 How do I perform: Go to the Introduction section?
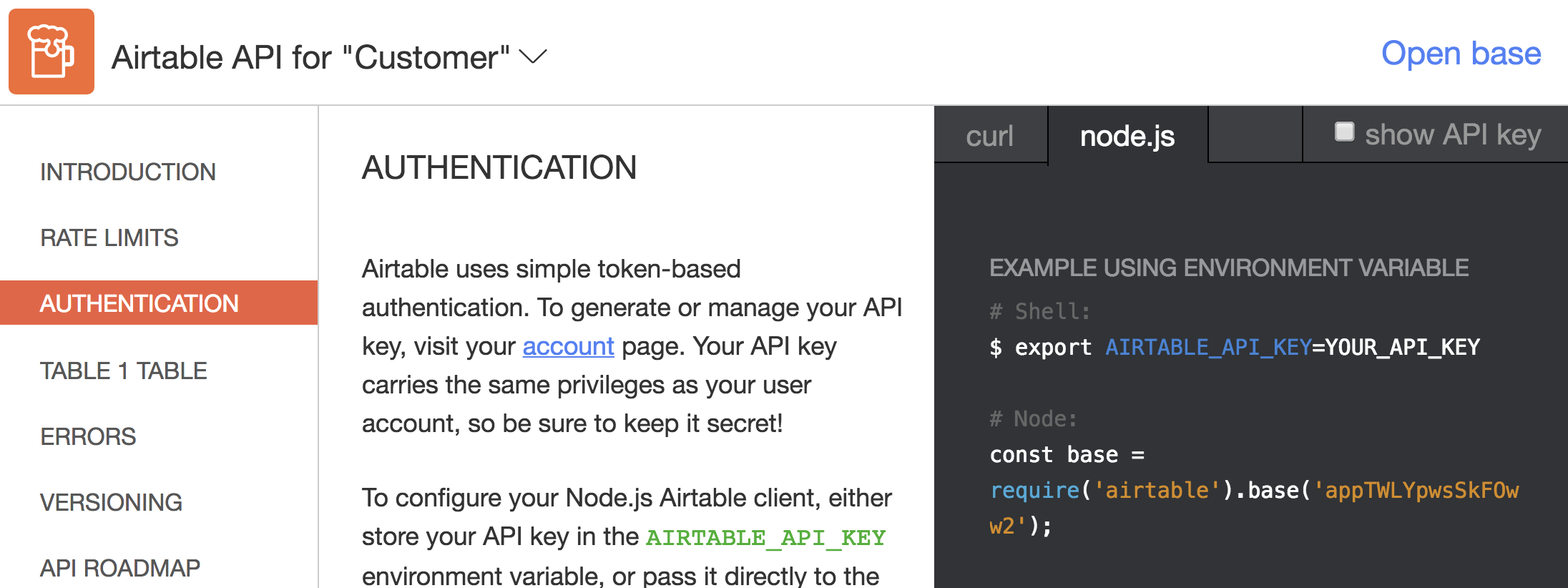pos(128,172)
